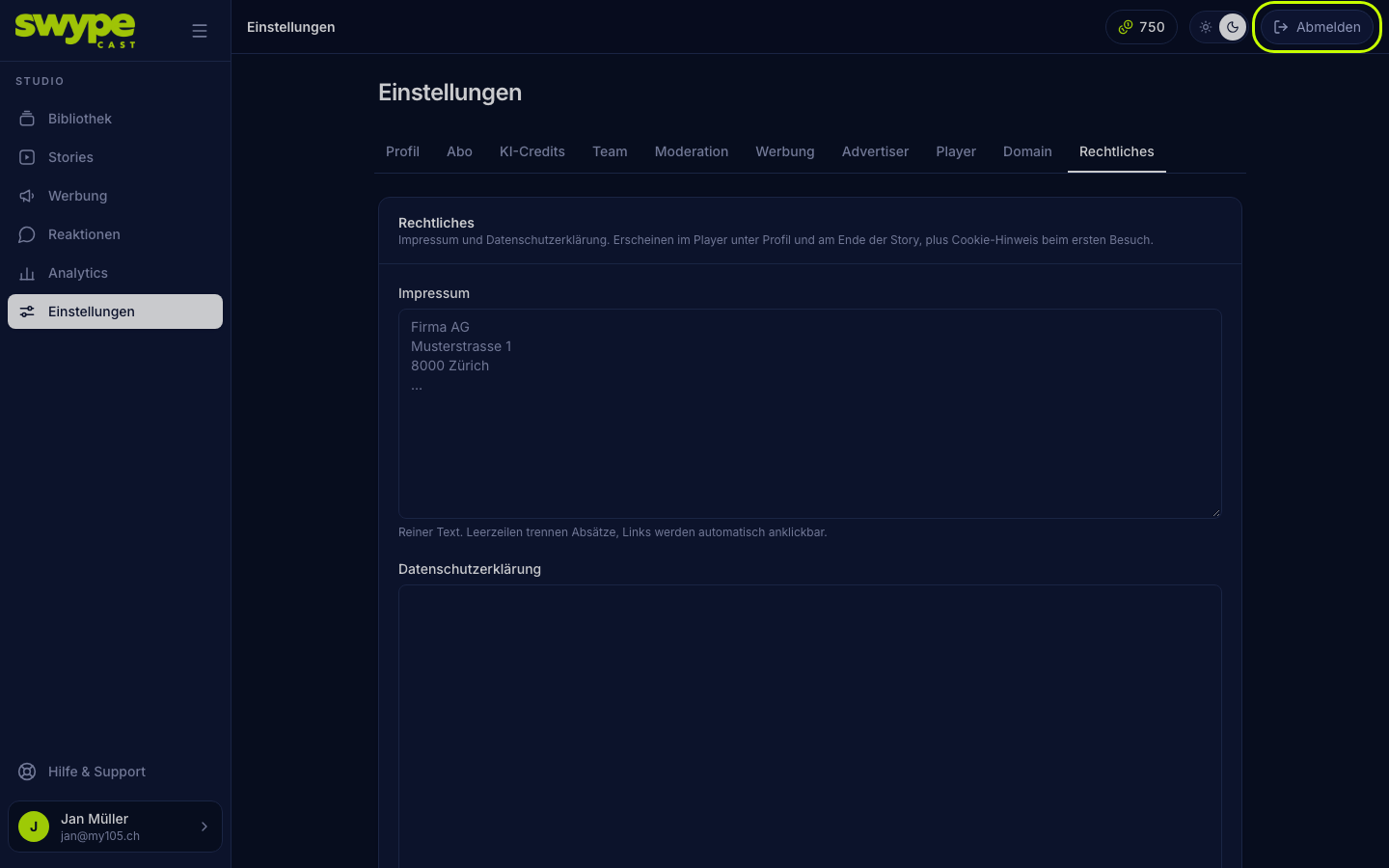Open the Advertiser tab
The height and width of the screenshot is (868, 1389).
click(875, 151)
